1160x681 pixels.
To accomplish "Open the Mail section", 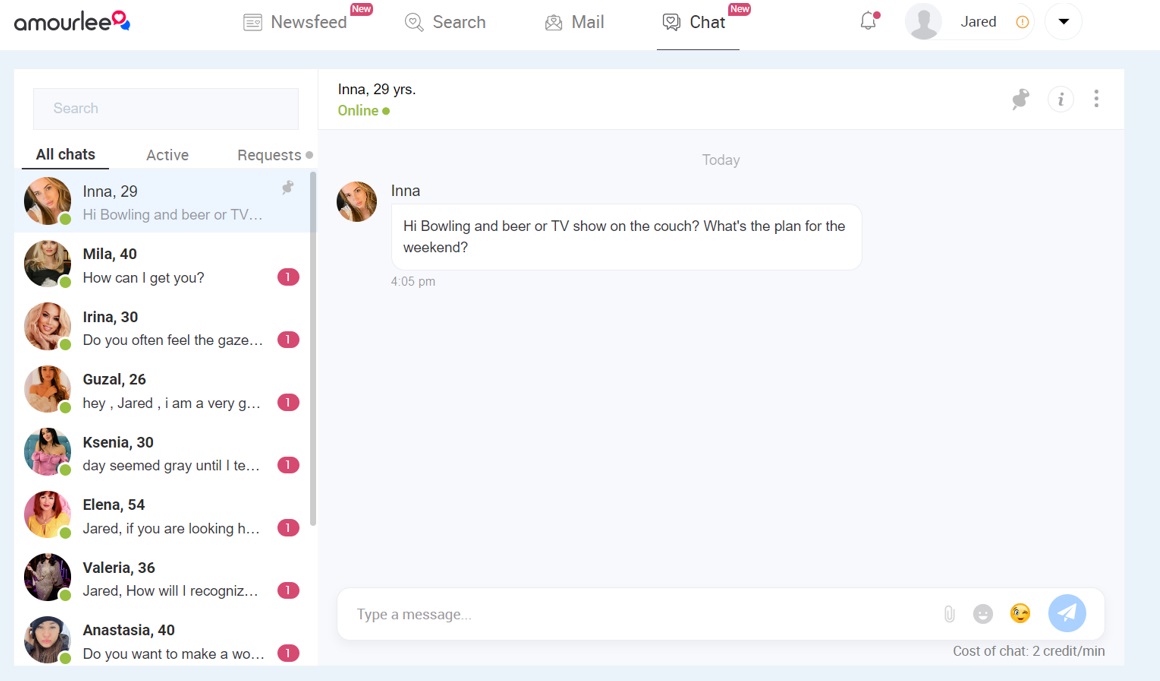I will (x=574, y=22).
